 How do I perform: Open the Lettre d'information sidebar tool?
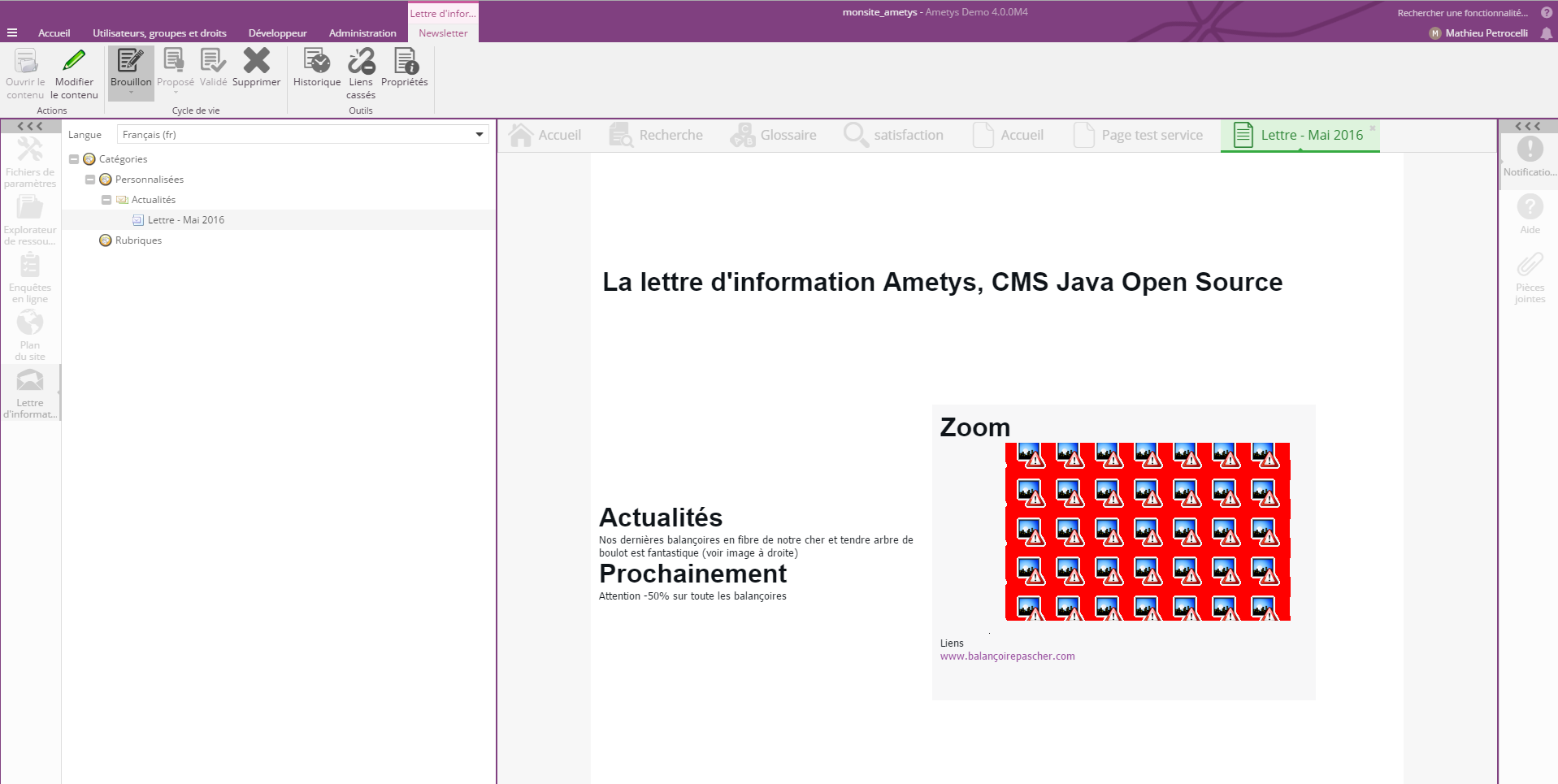pyautogui.click(x=30, y=392)
